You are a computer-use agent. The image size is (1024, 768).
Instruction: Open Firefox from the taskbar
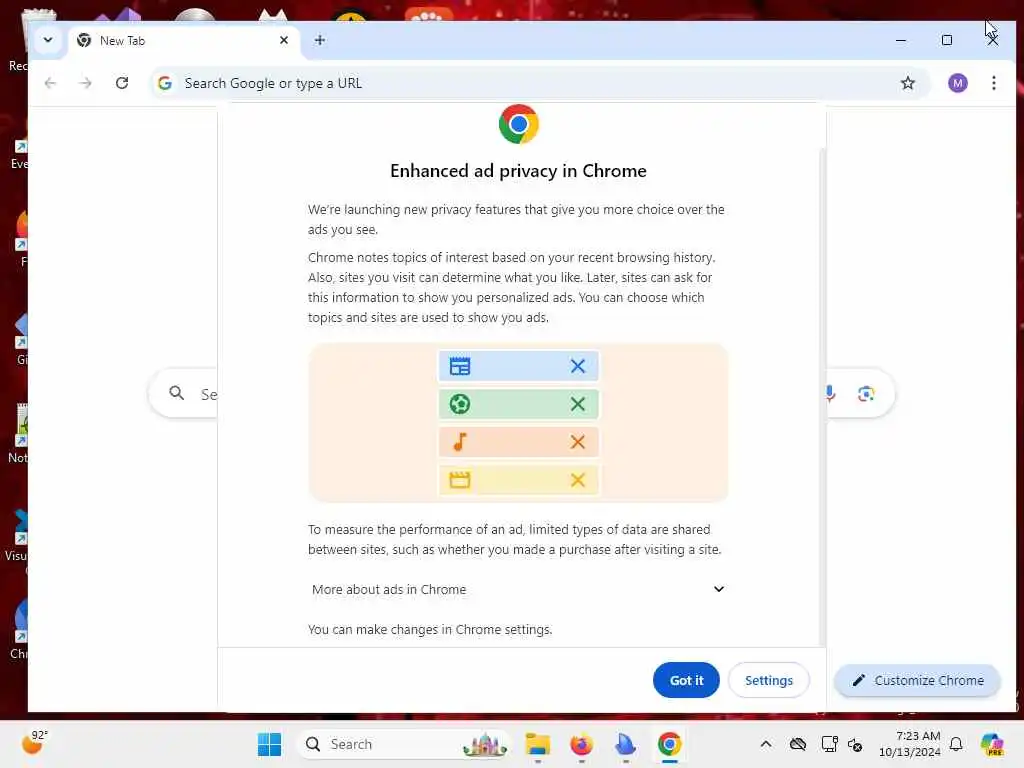[x=581, y=744]
